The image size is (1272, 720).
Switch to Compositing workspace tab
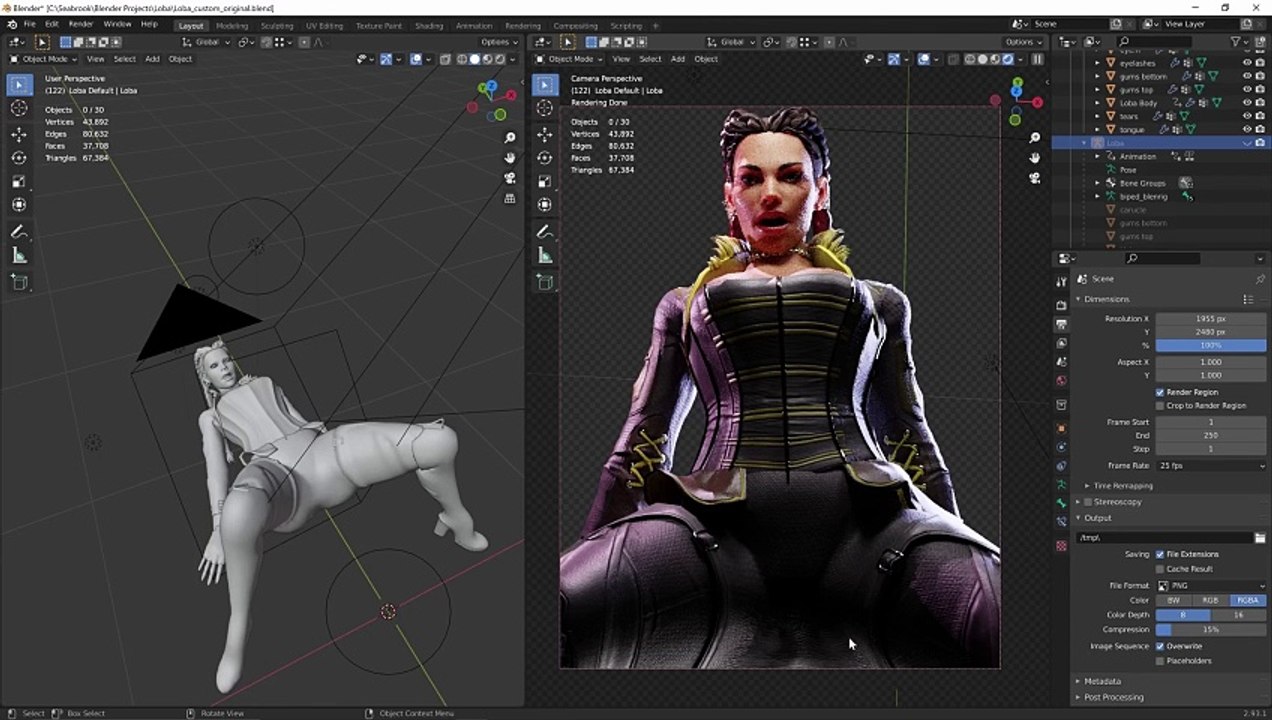tap(575, 25)
